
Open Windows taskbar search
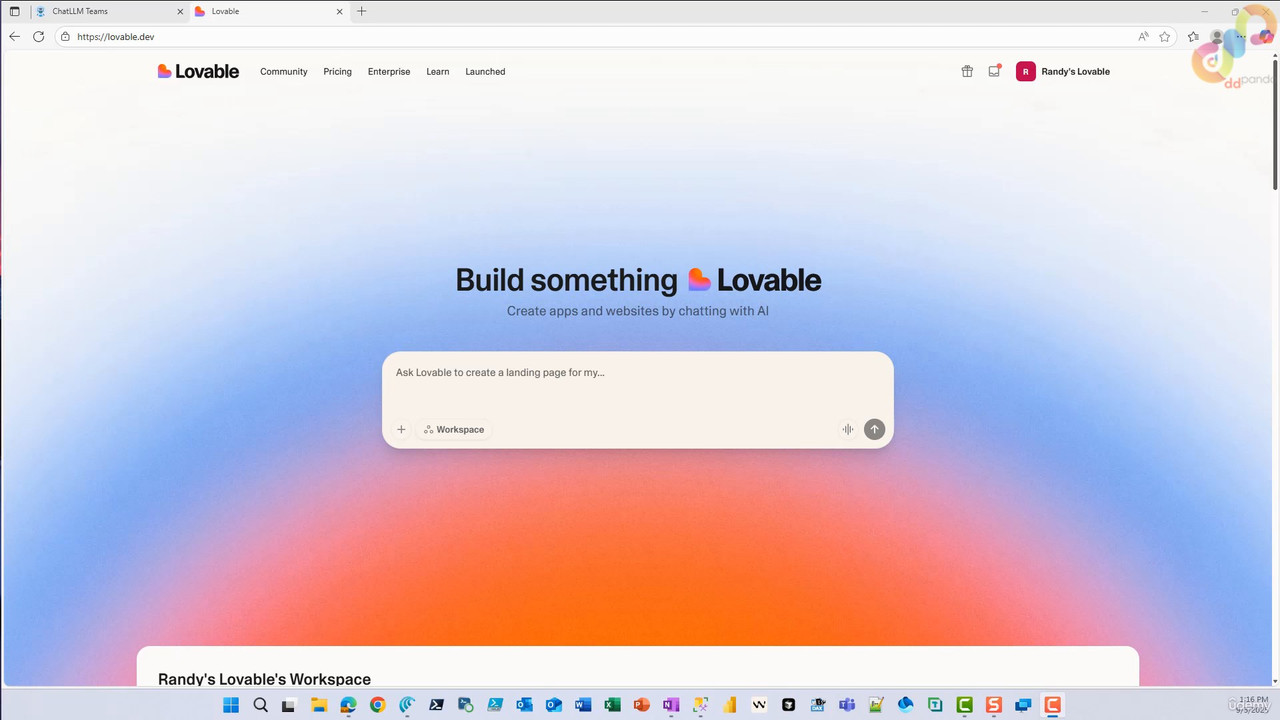point(260,705)
